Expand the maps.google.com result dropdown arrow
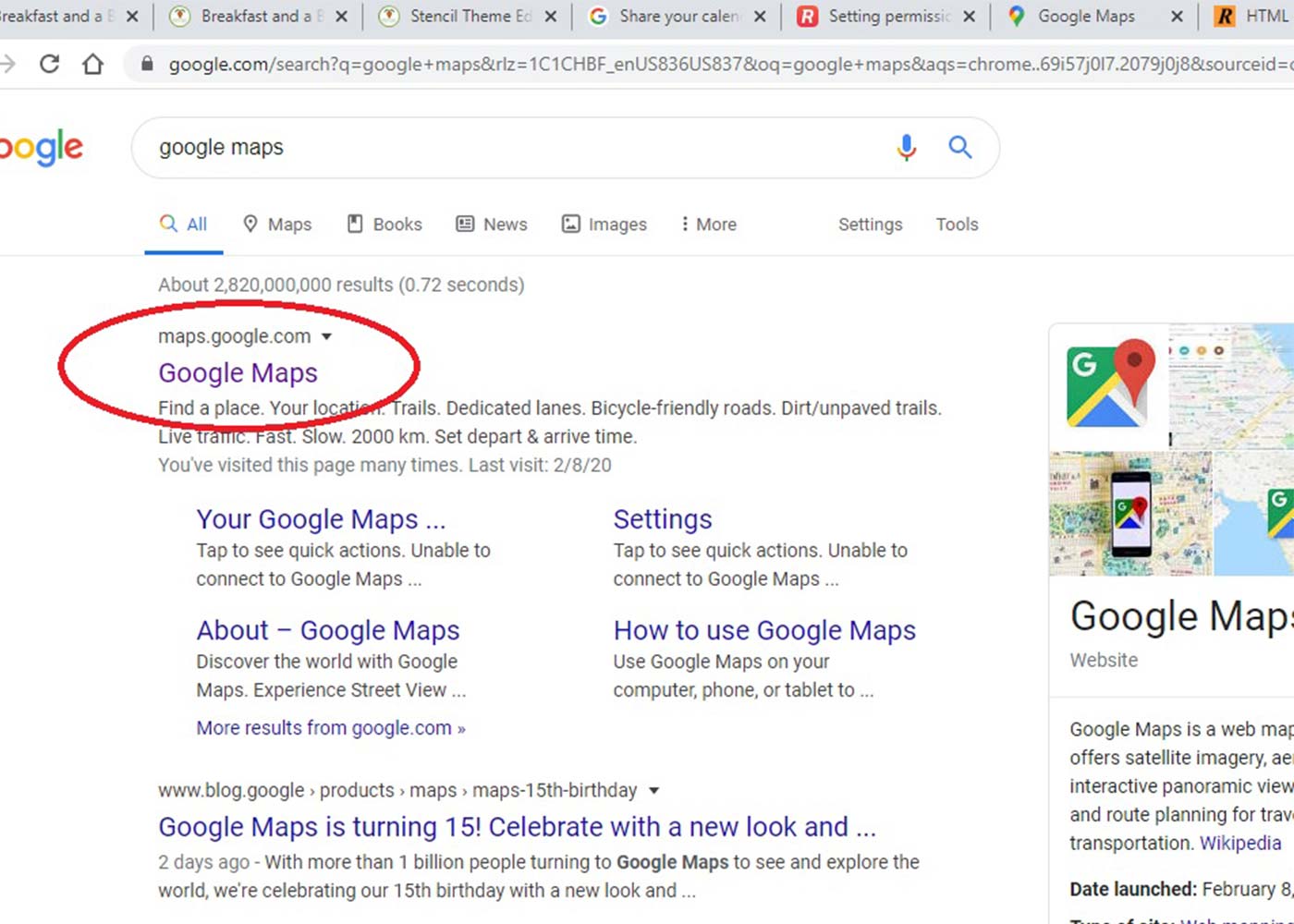Viewport: 1294px width, 924px height. pyautogui.click(x=326, y=337)
